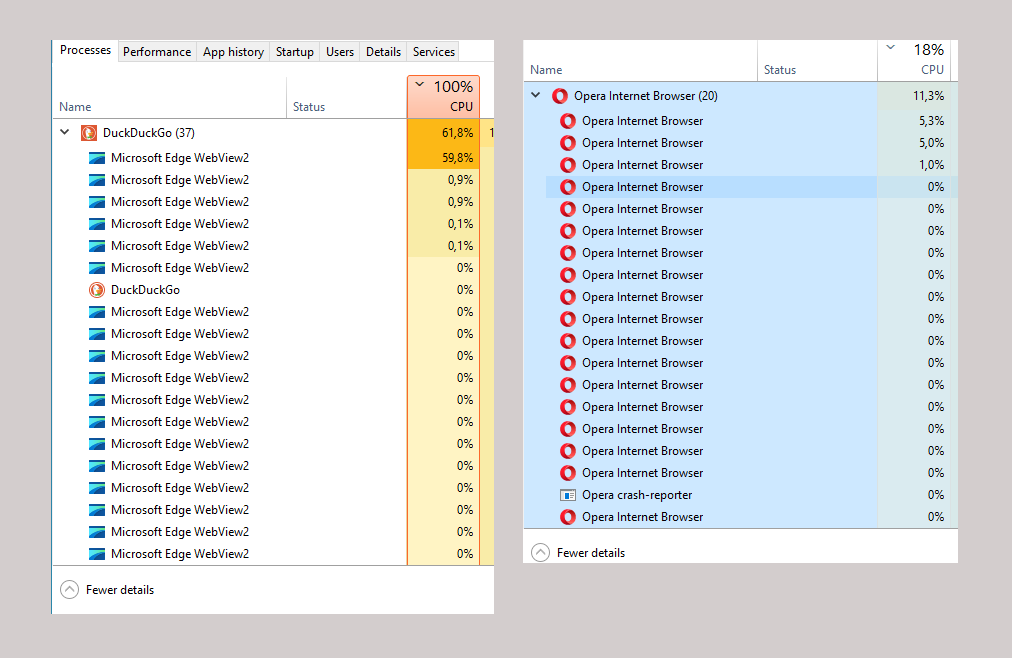This screenshot has height=658, width=1012.
Task: Click the sort arrow above 100% CPU
Action: (420, 85)
